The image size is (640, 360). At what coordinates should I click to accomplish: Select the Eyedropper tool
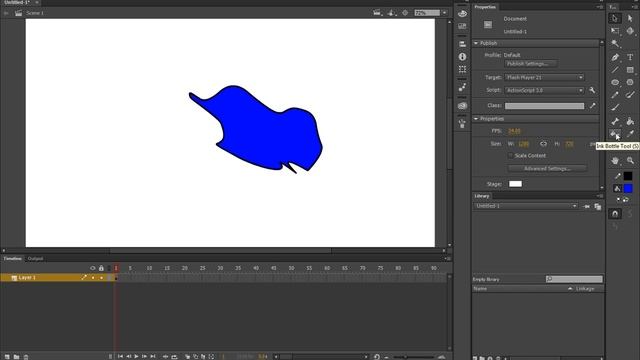pos(630,133)
